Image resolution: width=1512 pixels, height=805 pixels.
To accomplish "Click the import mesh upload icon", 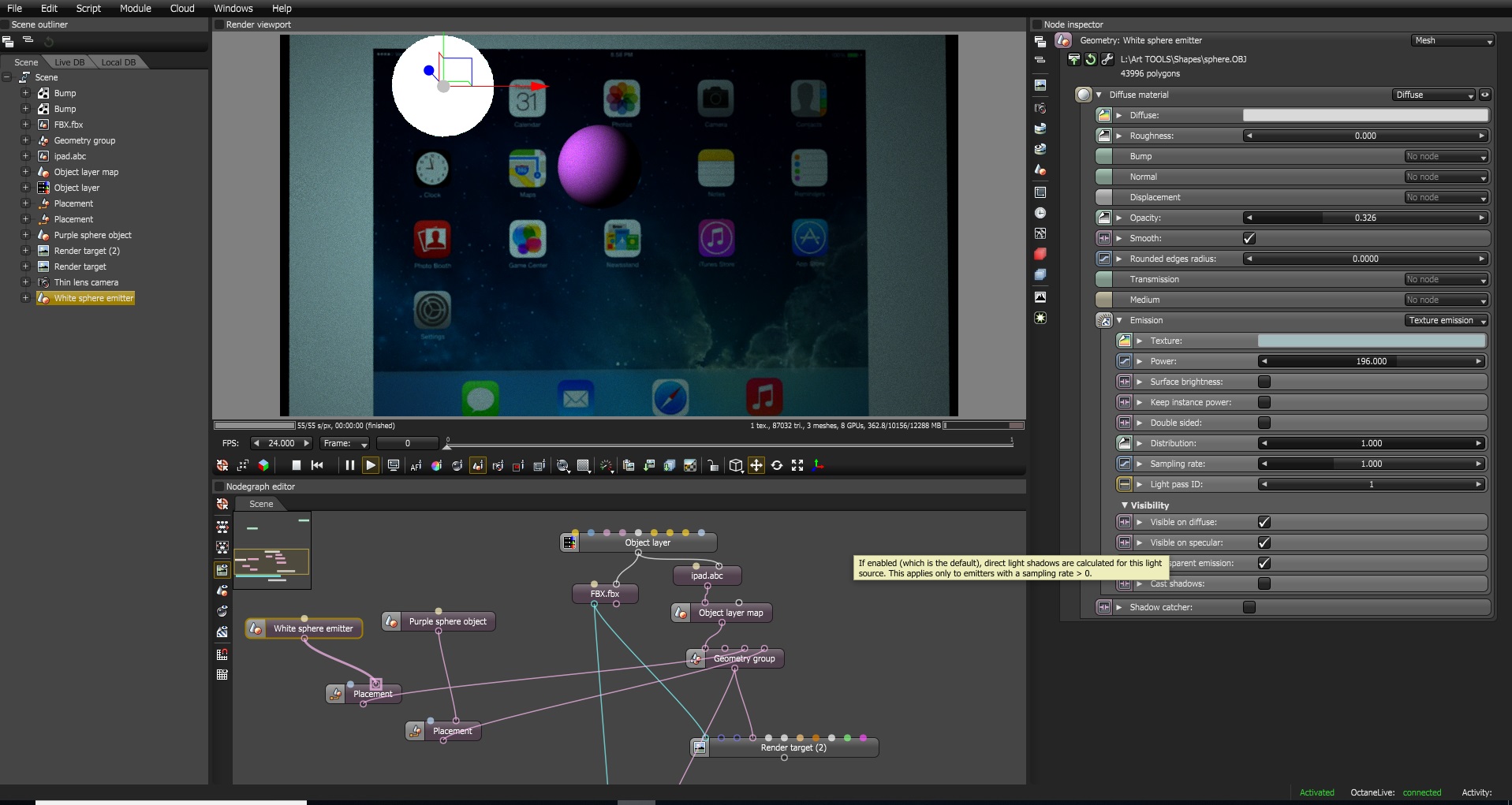I will (1073, 59).
